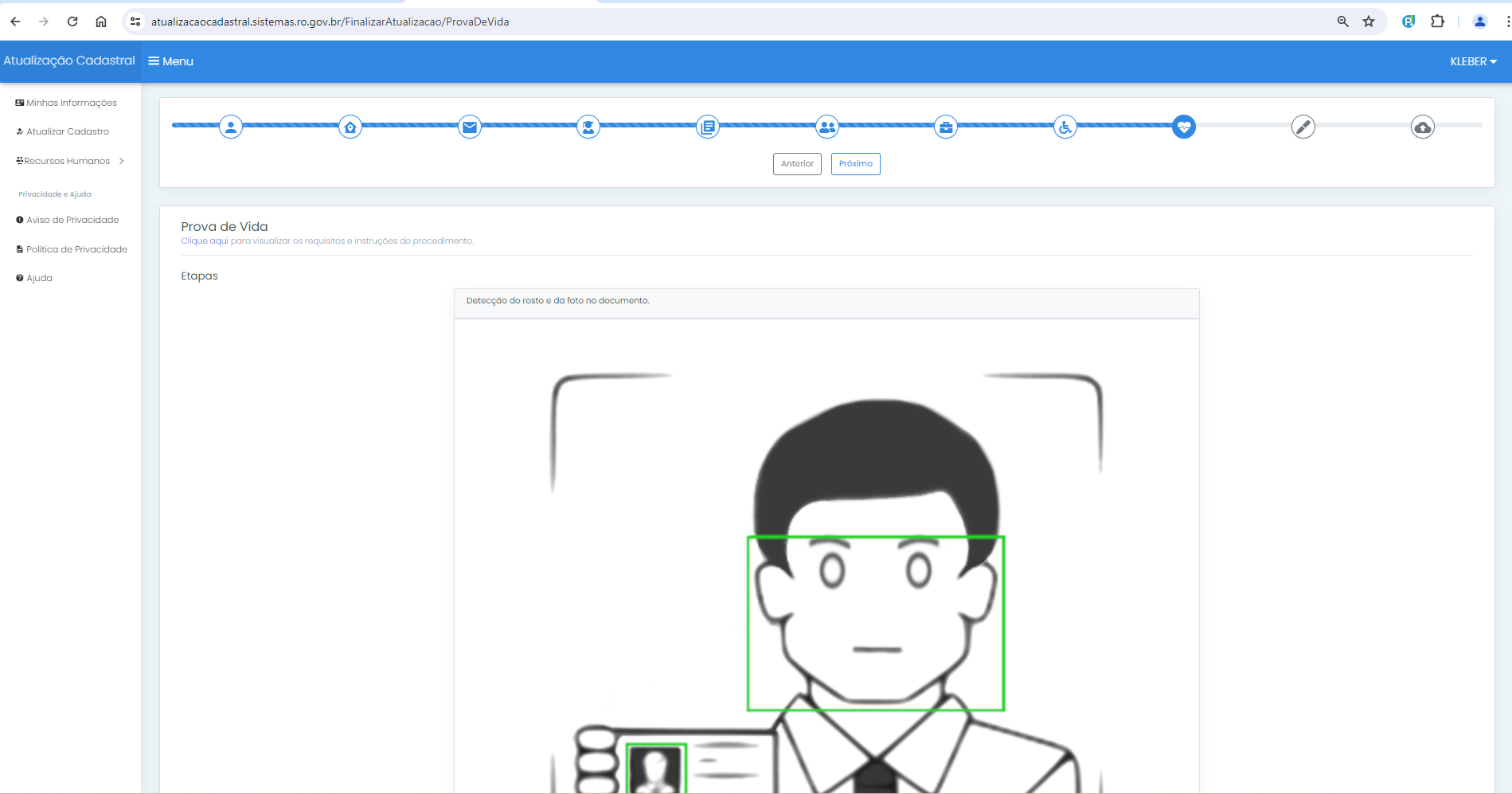Viewport: 1512px width, 794px height.
Task: Click the 'Etapas' label
Action: (x=199, y=276)
